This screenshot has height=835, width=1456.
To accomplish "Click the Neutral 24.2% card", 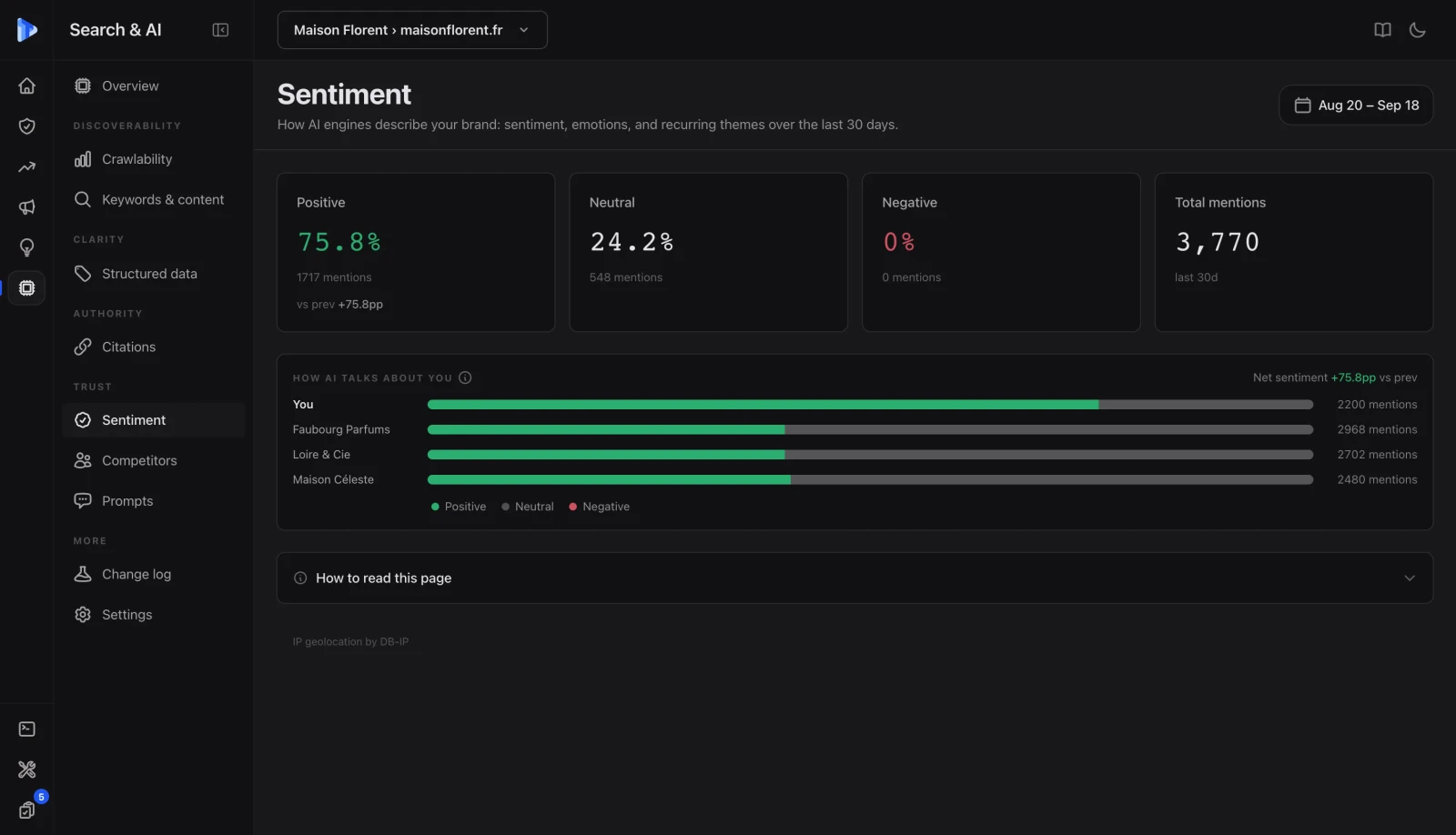I will pyautogui.click(x=708, y=253).
